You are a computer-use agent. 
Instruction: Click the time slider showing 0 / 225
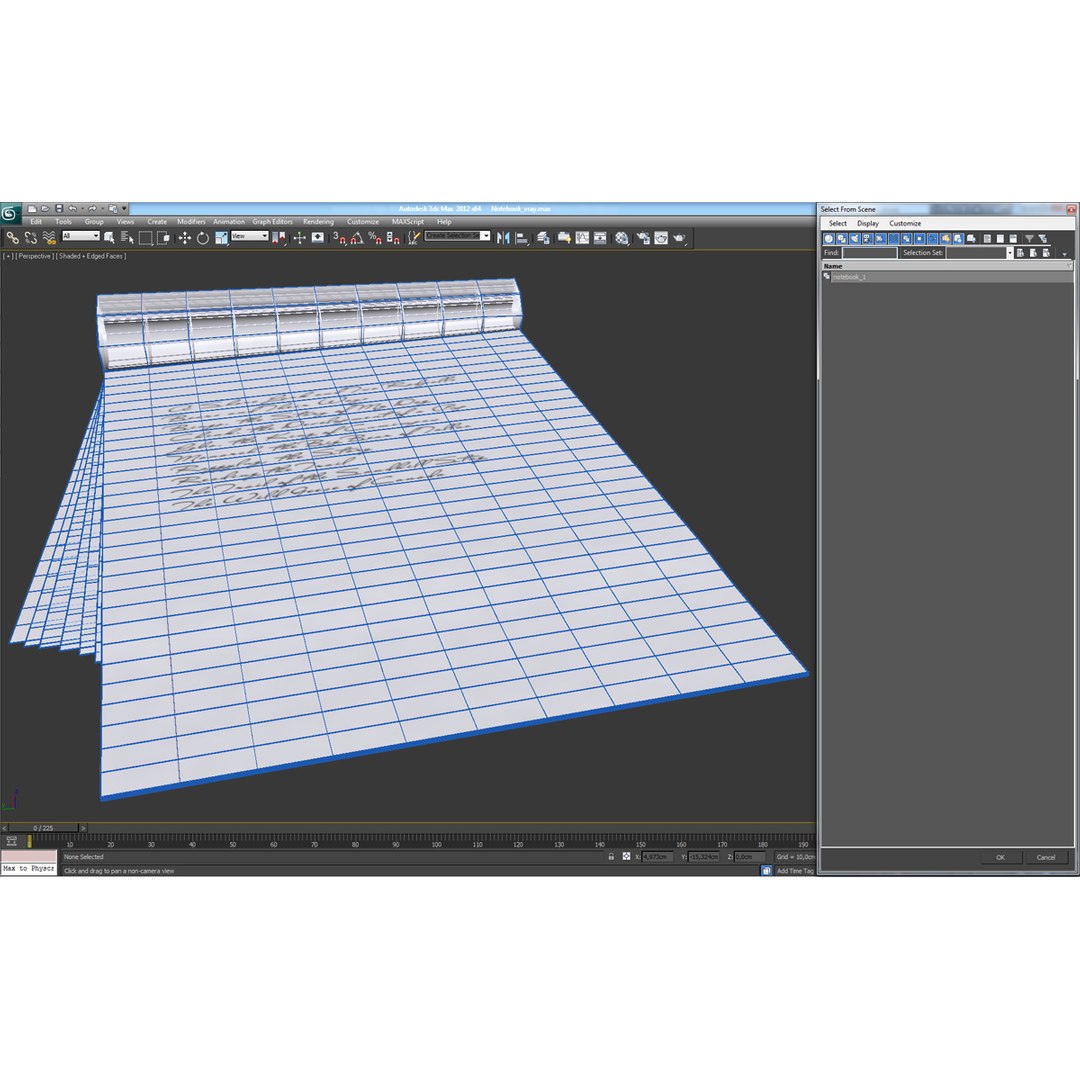point(43,828)
